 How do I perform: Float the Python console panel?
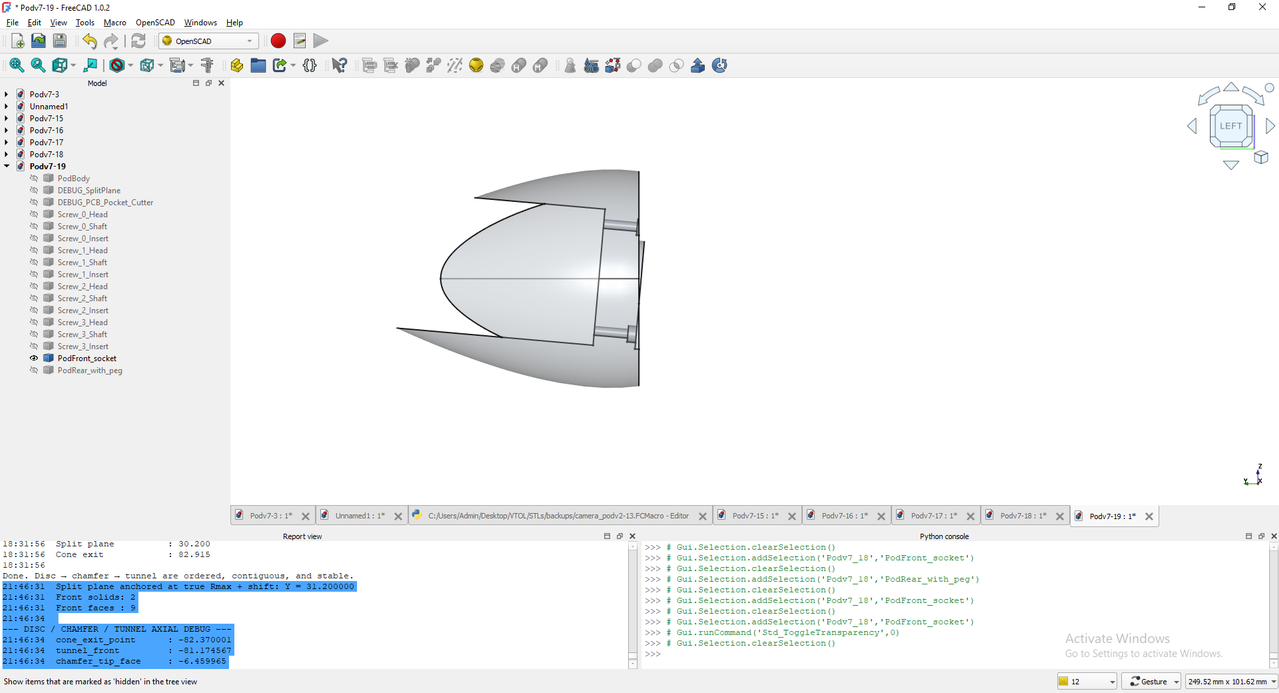pos(1261,536)
